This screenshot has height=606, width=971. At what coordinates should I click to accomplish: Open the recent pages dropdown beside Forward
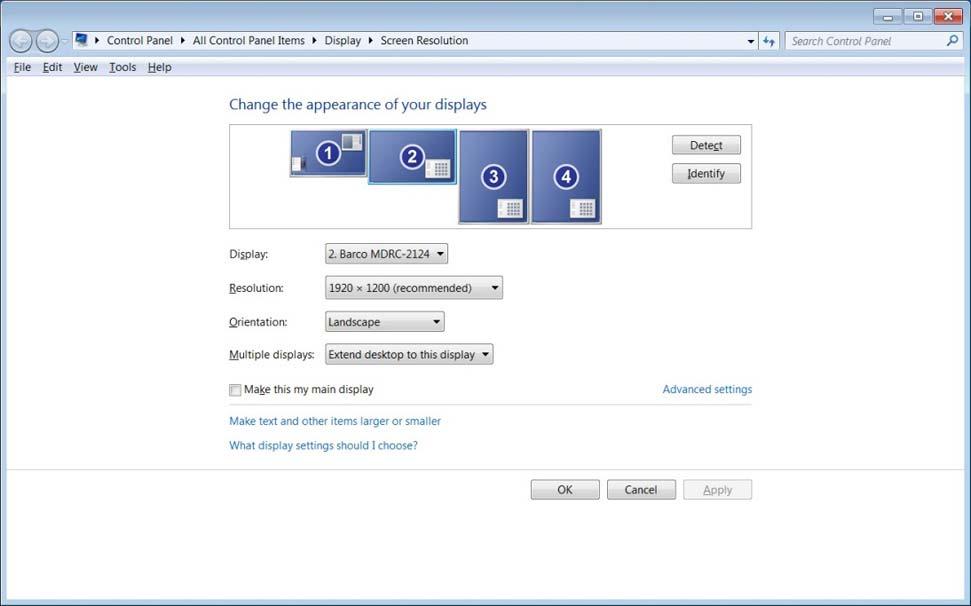click(64, 41)
